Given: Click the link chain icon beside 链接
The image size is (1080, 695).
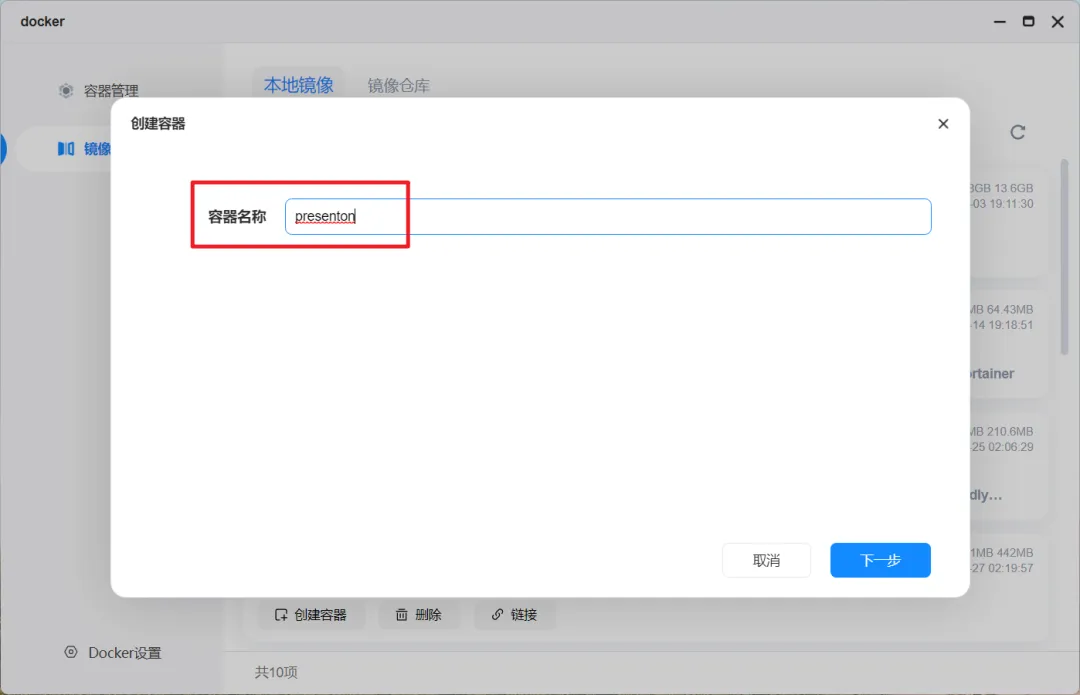Looking at the screenshot, I should pyautogui.click(x=497, y=614).
